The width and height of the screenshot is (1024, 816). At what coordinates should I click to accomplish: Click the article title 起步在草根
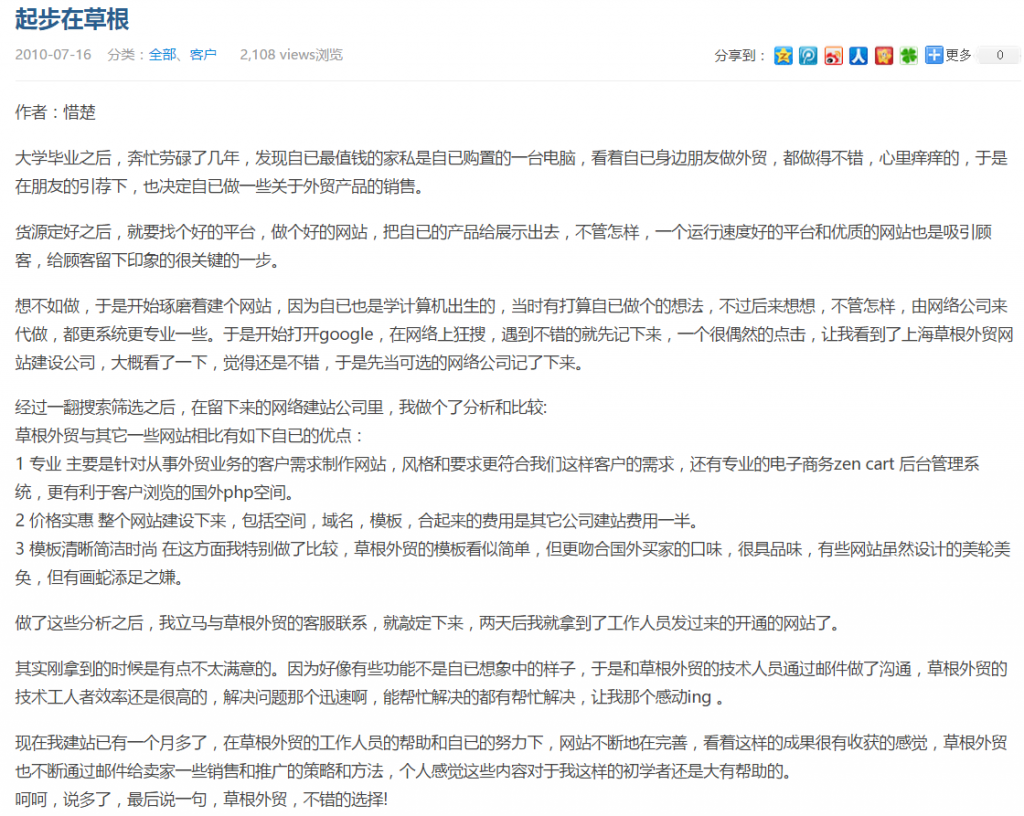pyautogui.click(x=72, y=18)
